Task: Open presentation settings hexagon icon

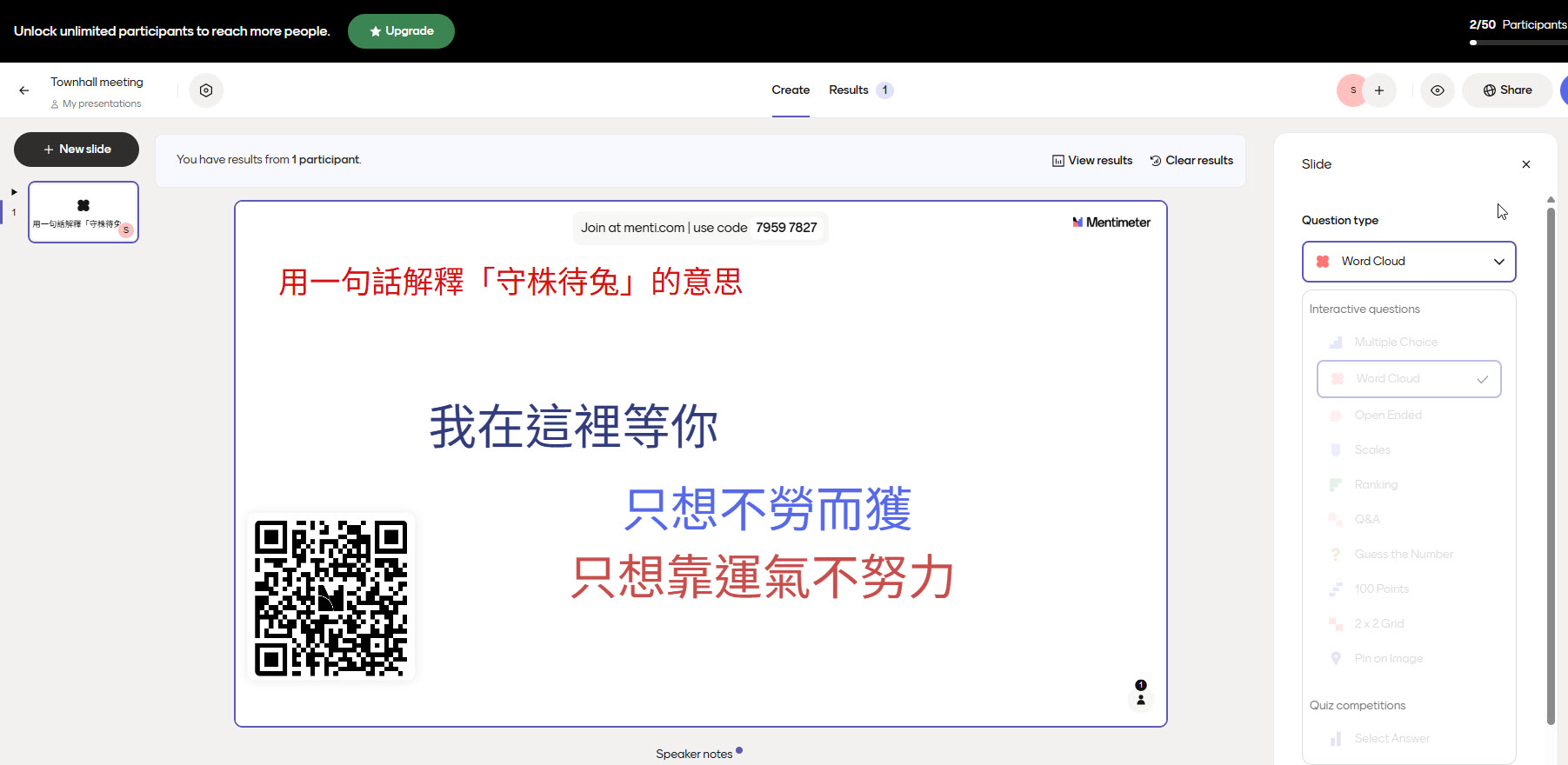Action: 206,90
